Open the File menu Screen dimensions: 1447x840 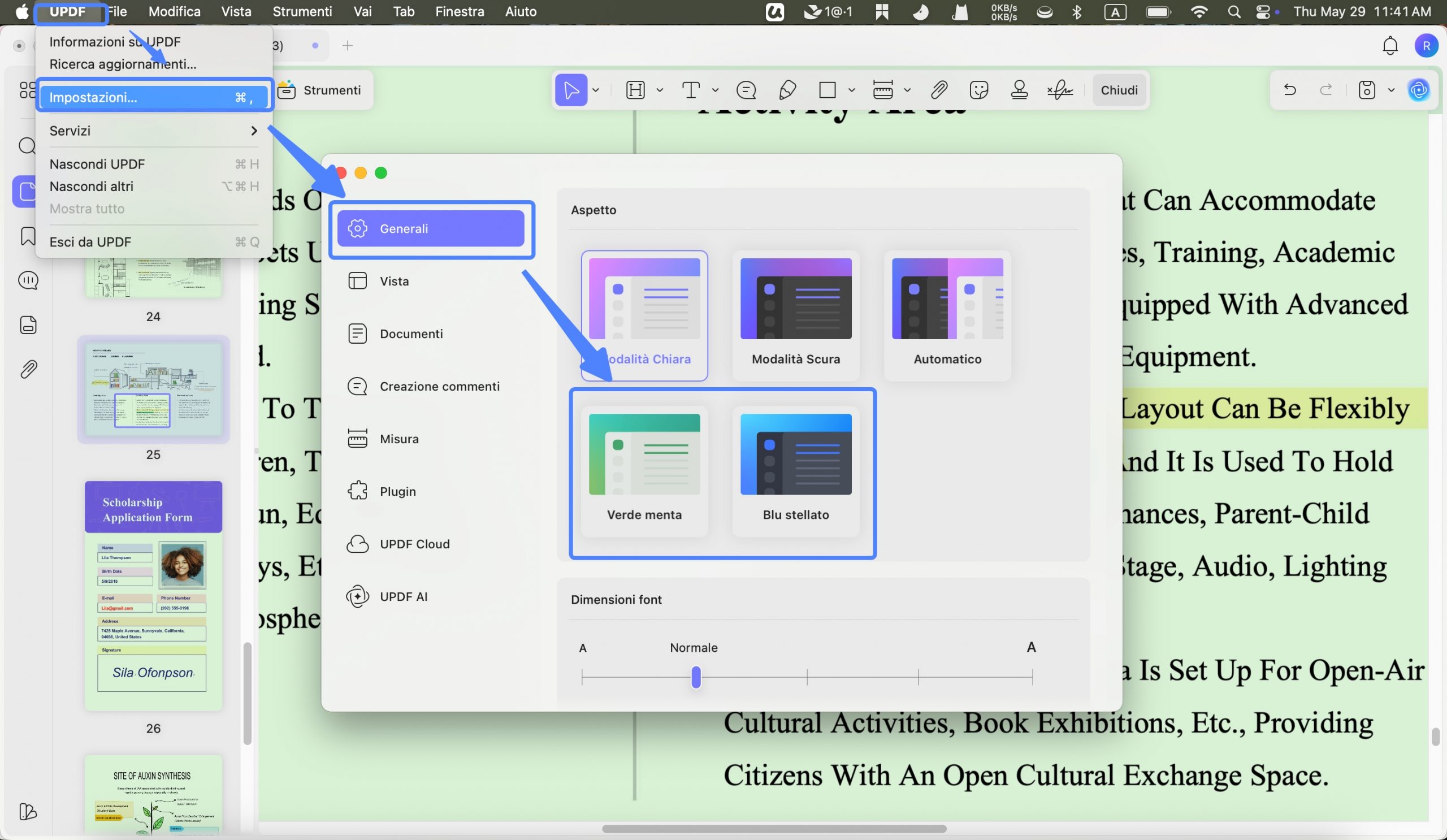(118, 11)
